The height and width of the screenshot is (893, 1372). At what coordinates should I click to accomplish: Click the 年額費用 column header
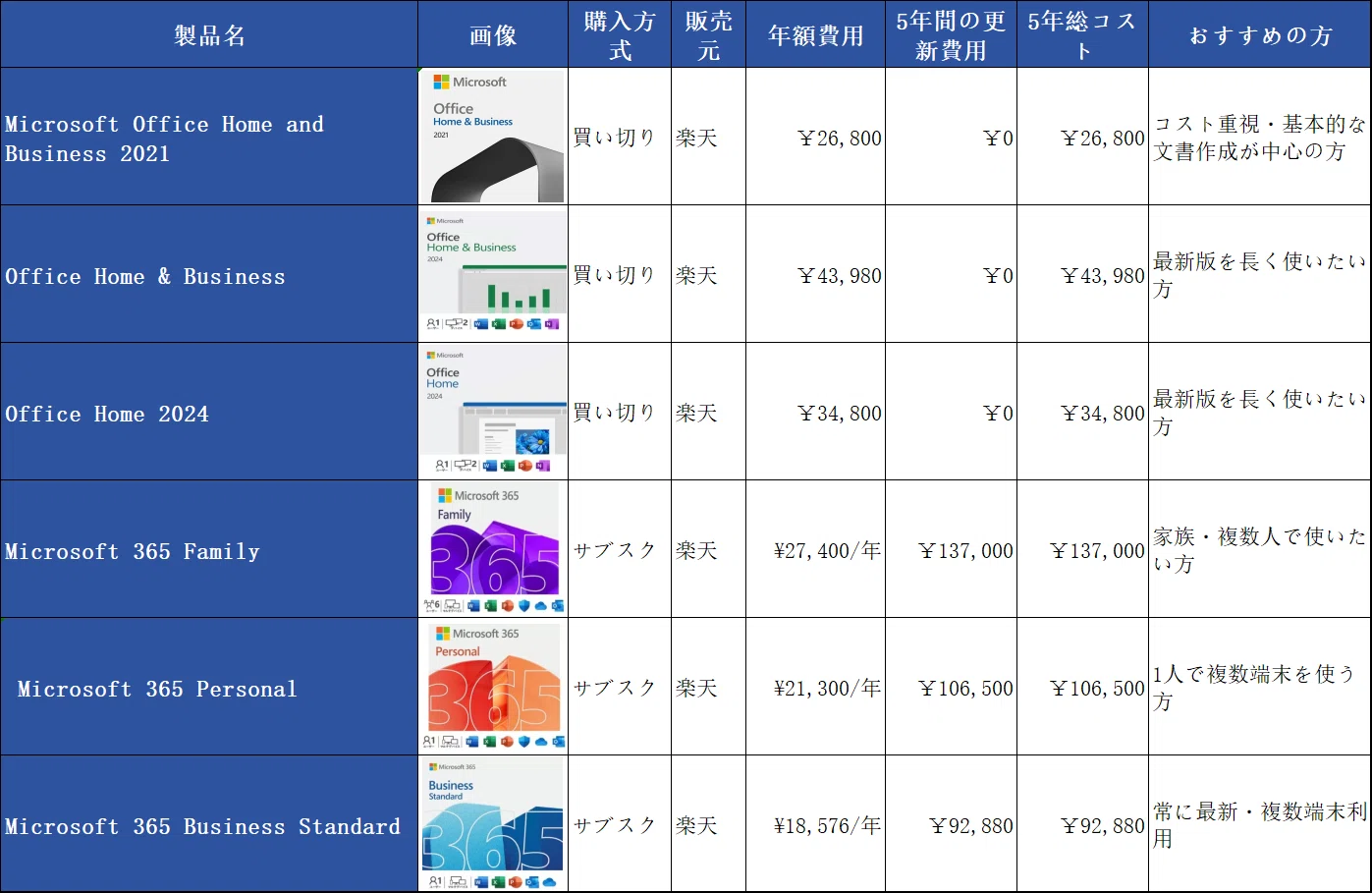pos(815,34)
